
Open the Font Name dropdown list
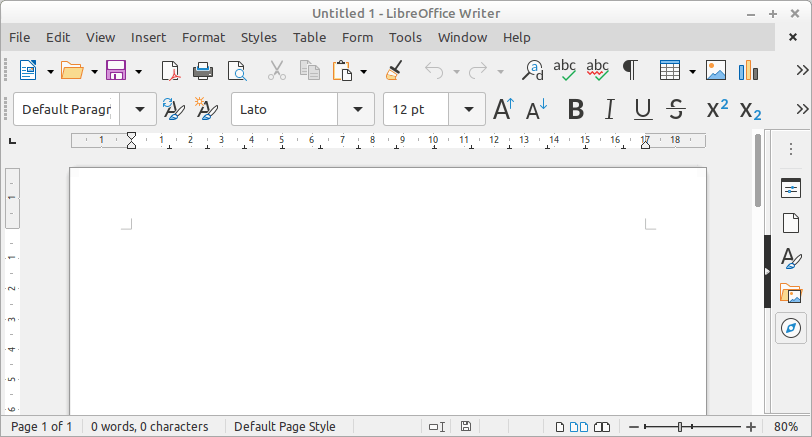pyautogui.click(x=356, y=109)
